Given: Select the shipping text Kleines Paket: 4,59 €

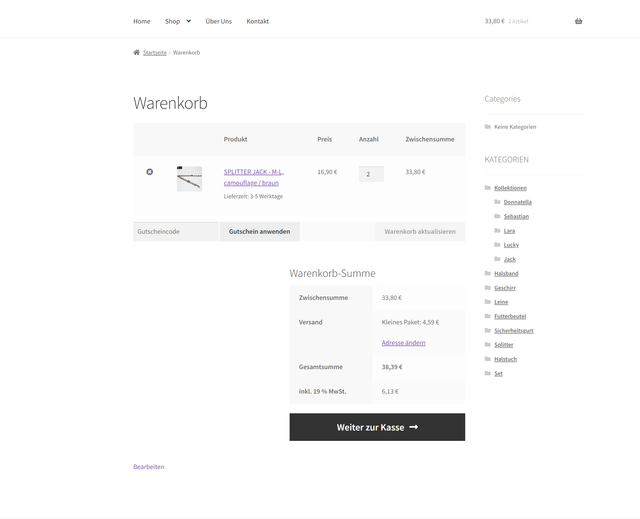Looking at the screenshot, I should [x=410, y=322].
